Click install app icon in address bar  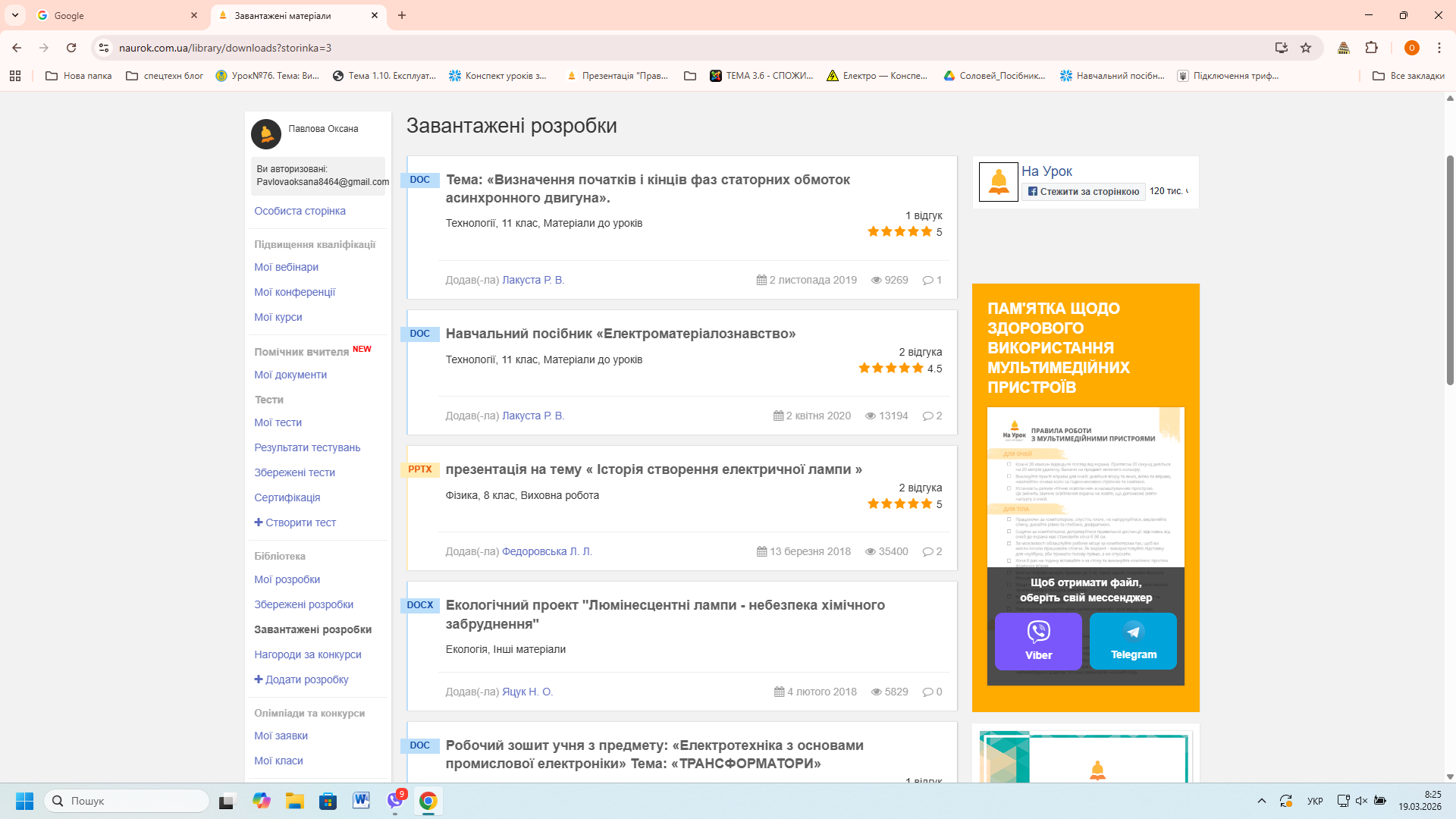point(1282,48)
